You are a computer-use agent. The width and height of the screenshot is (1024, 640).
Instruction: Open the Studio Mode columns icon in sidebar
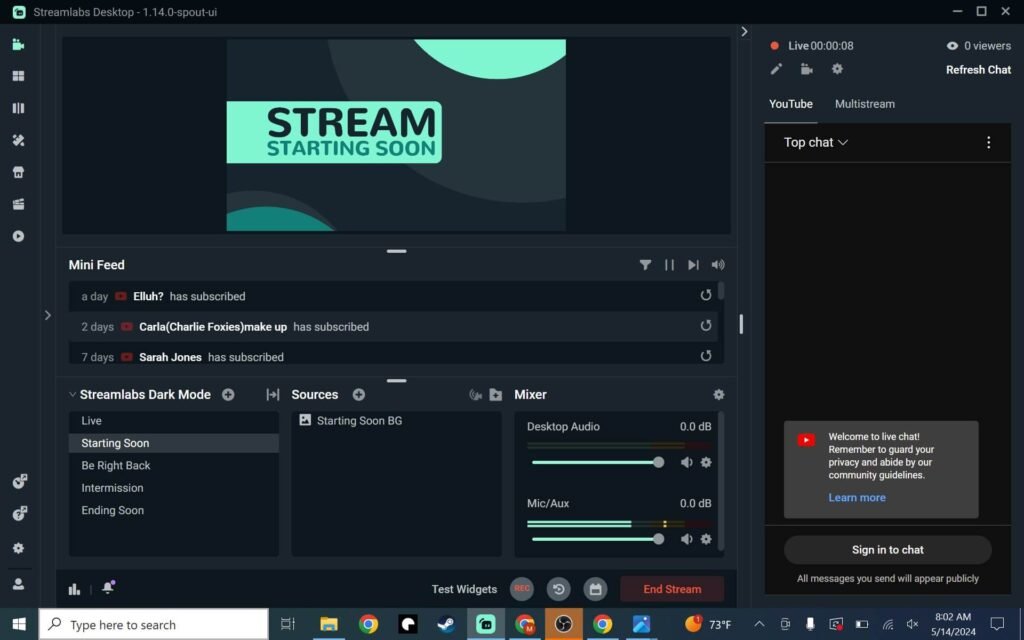[18, 108]
